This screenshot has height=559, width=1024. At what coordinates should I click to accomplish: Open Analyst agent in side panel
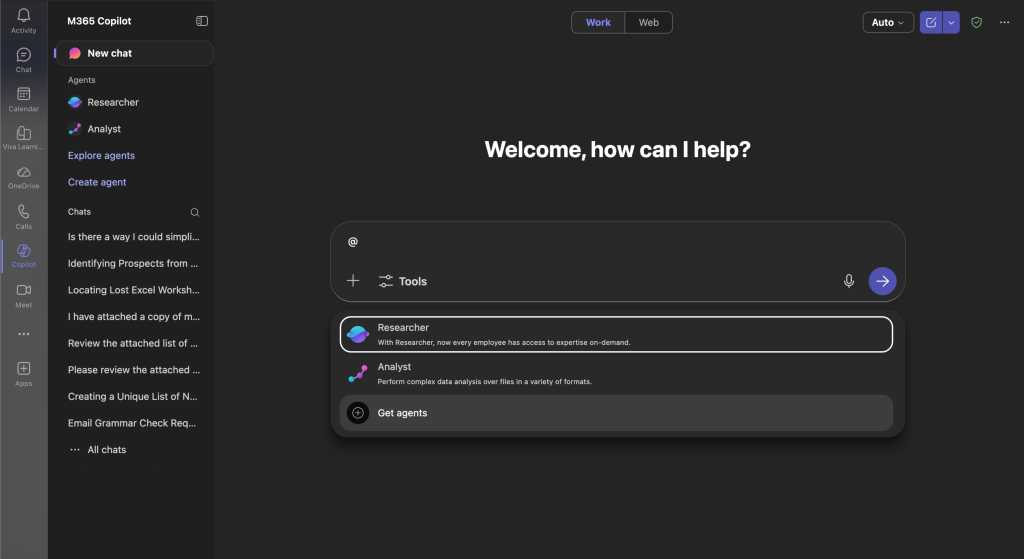pos(95,129)
